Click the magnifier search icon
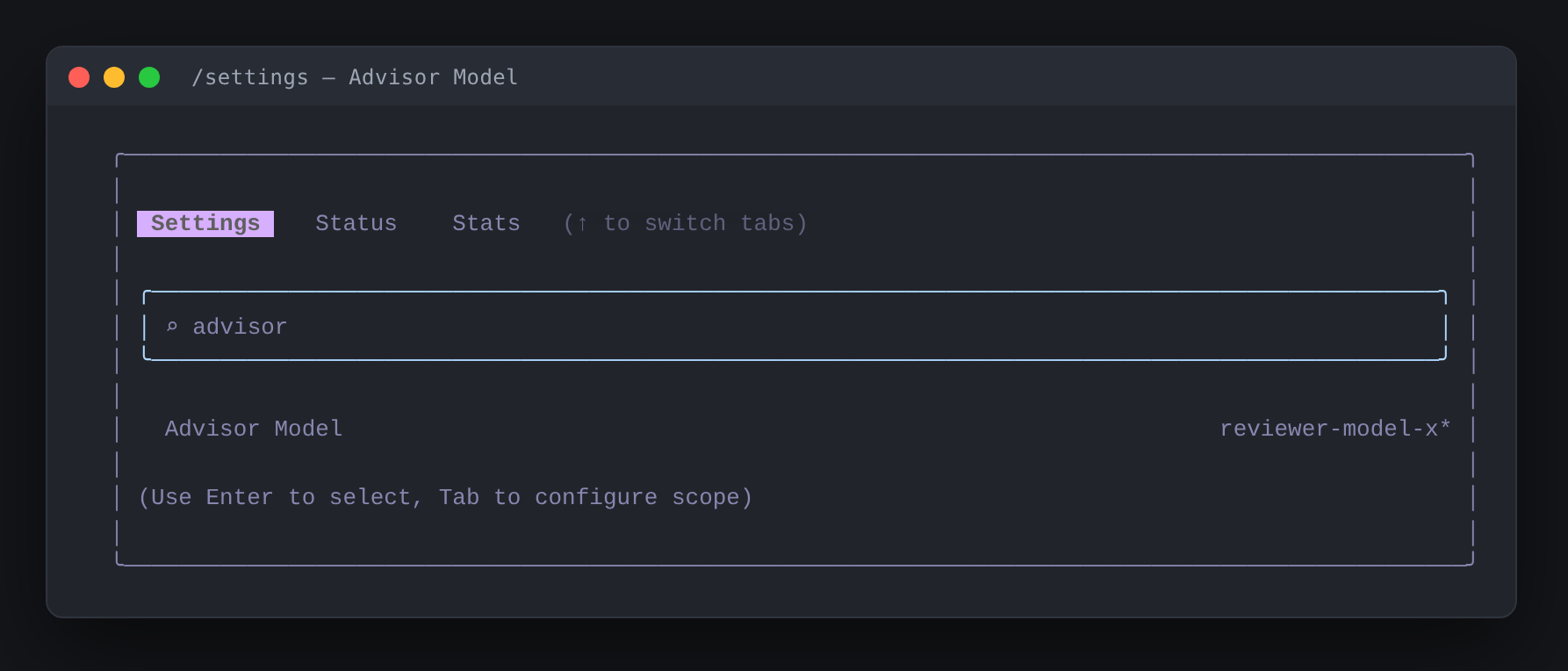The height and width of the screenshot is (671, 1568). tap(172, 327)
